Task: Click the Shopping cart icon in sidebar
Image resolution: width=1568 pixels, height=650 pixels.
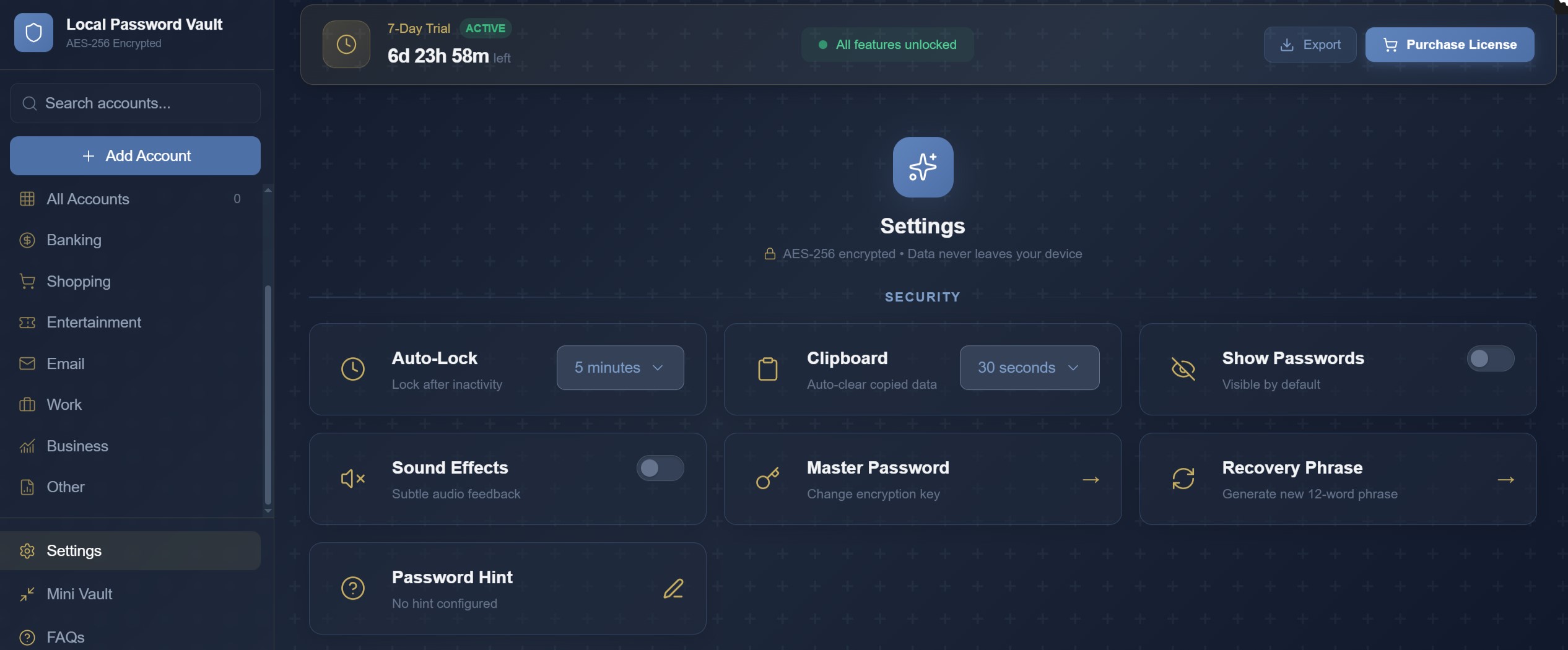Action: 27,281
